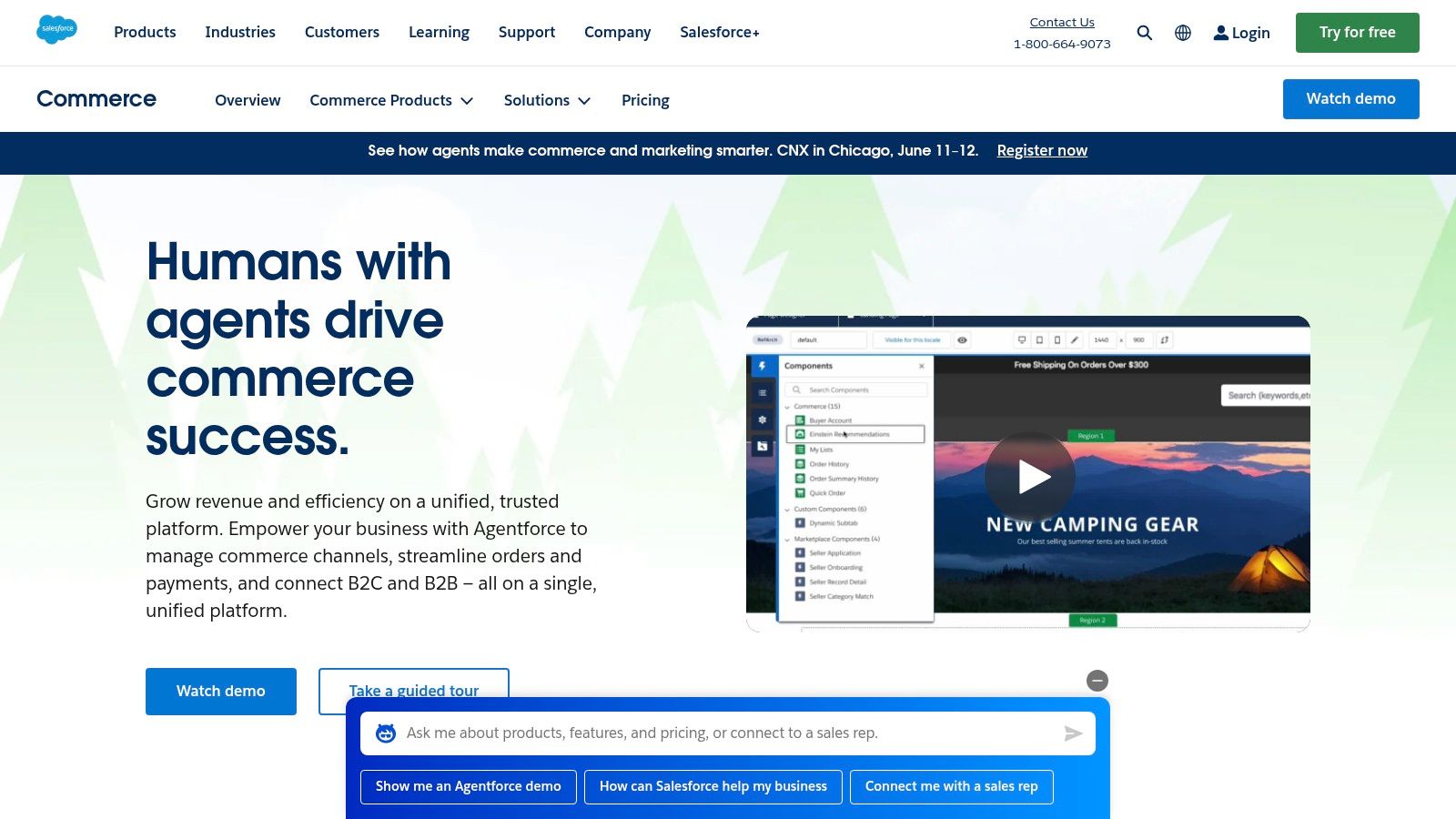
Task: Send the chat message arrow
Action: [1074, 733]
